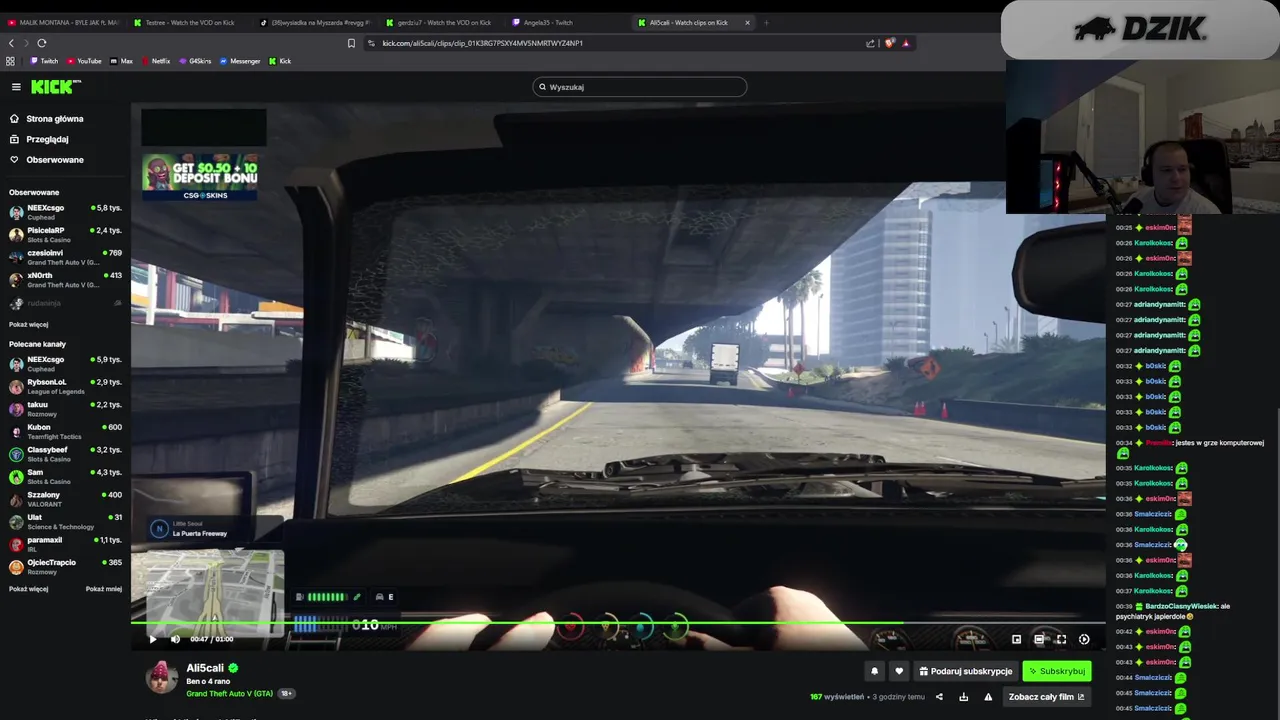This screenshot has width=1280, height=720.
Task: Switch to the MALIK MONTANA YouTube tab
Action: [x=65, y=22]
